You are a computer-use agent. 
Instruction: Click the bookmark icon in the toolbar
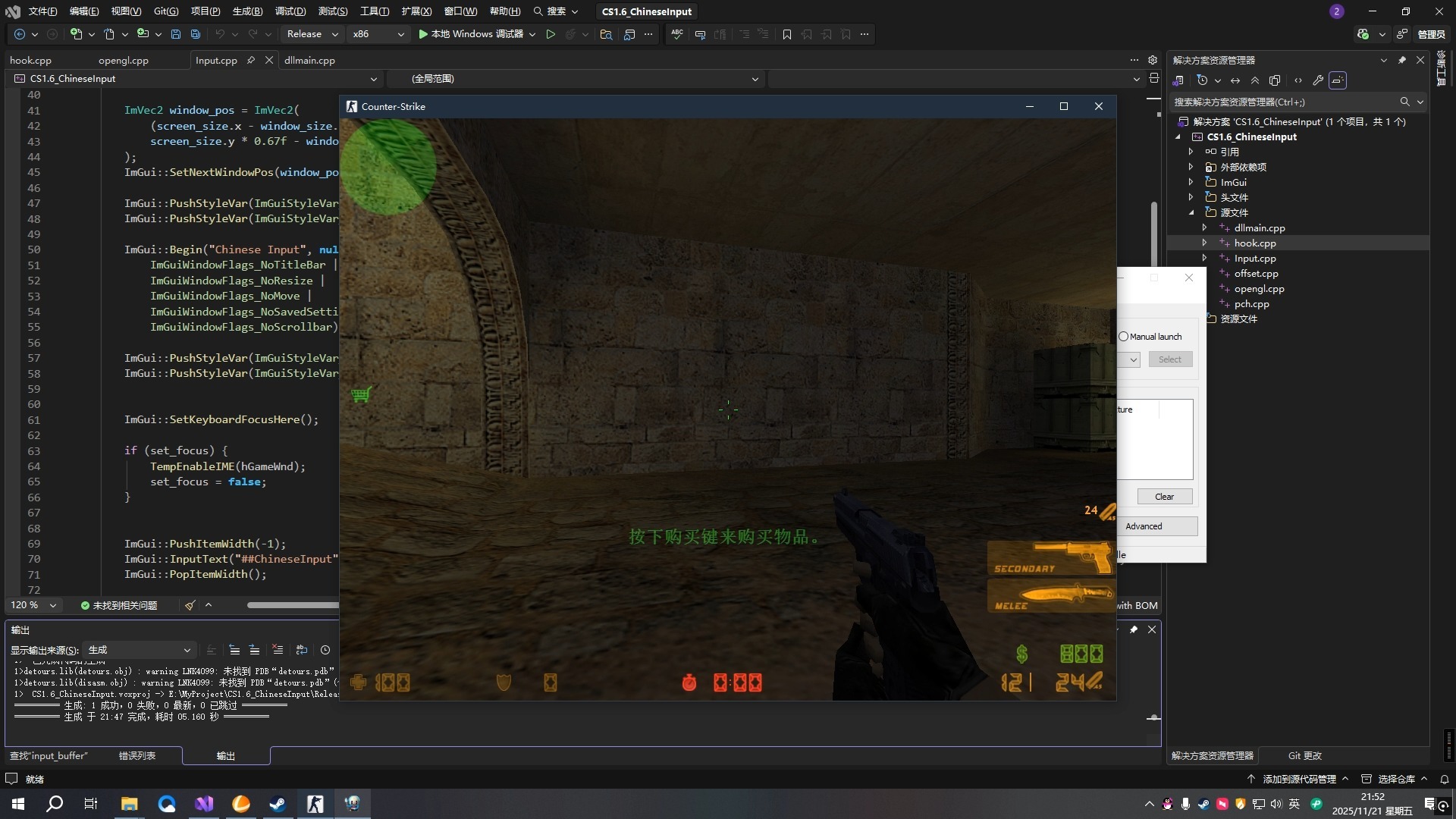tap(787, 34)
